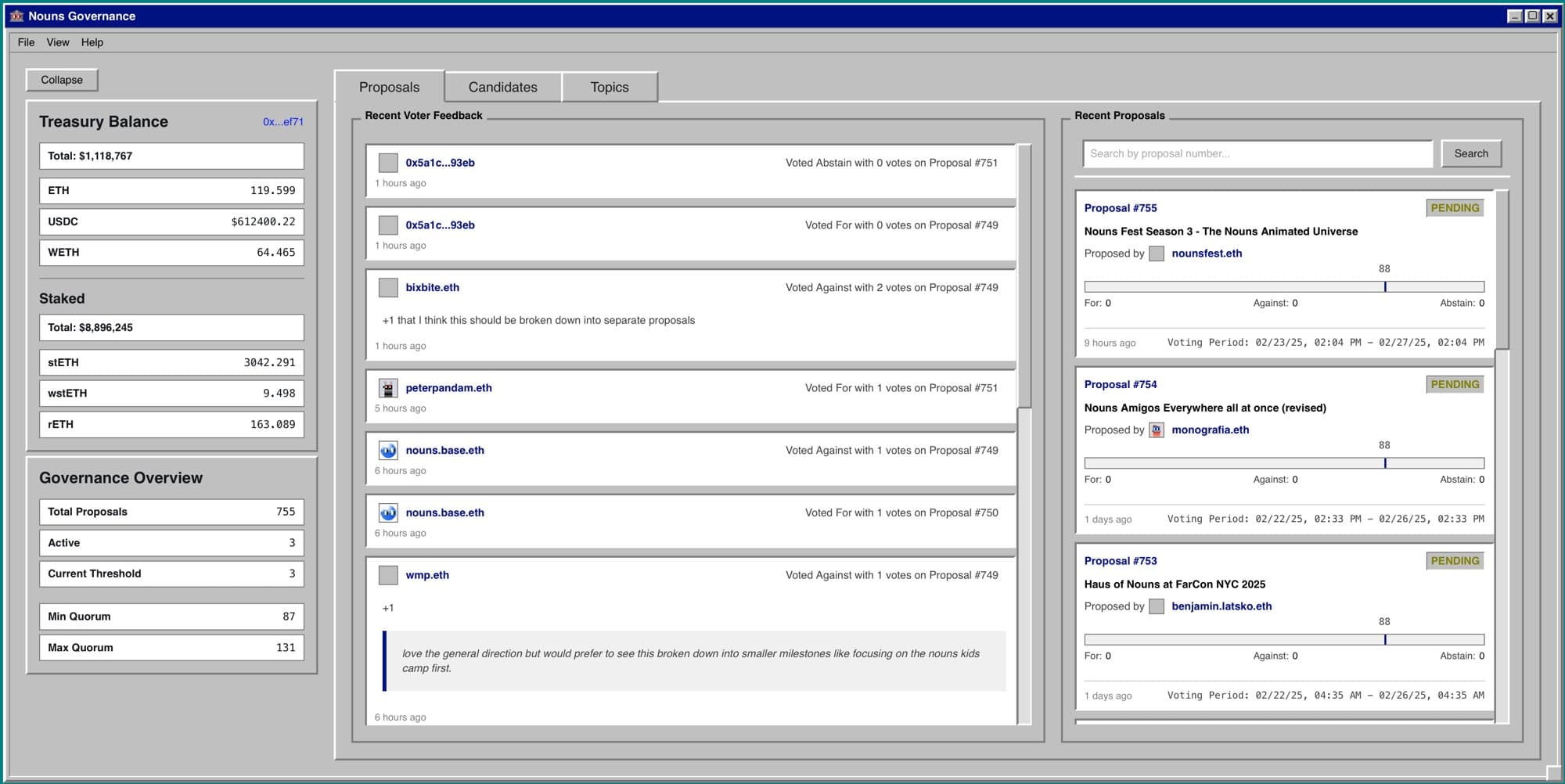Click 'Haus of Nouns at FarCon NYC 2025' title
Image resolution: width=1565 pixels, height=784 pixels.
click(x=1175, y=584)
